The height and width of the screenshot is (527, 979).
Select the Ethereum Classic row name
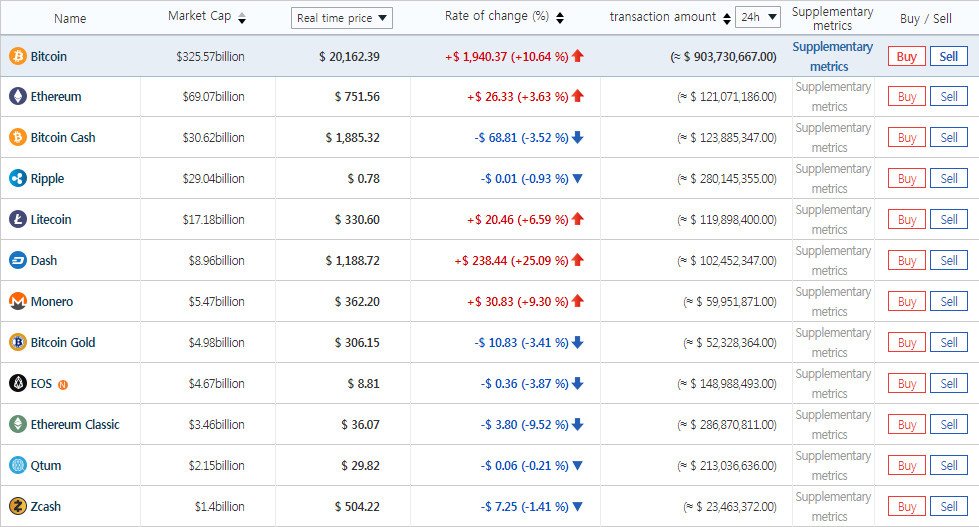[x=75, y=425]
